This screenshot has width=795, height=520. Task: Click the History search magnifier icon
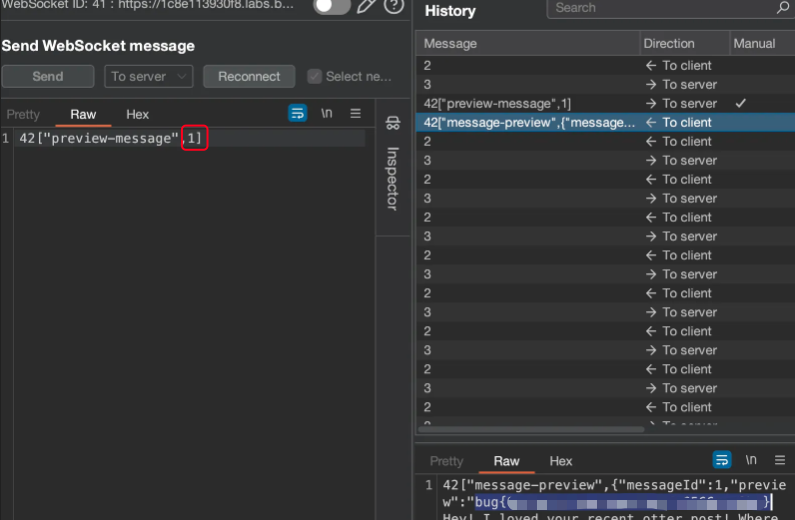coord(782,8)
